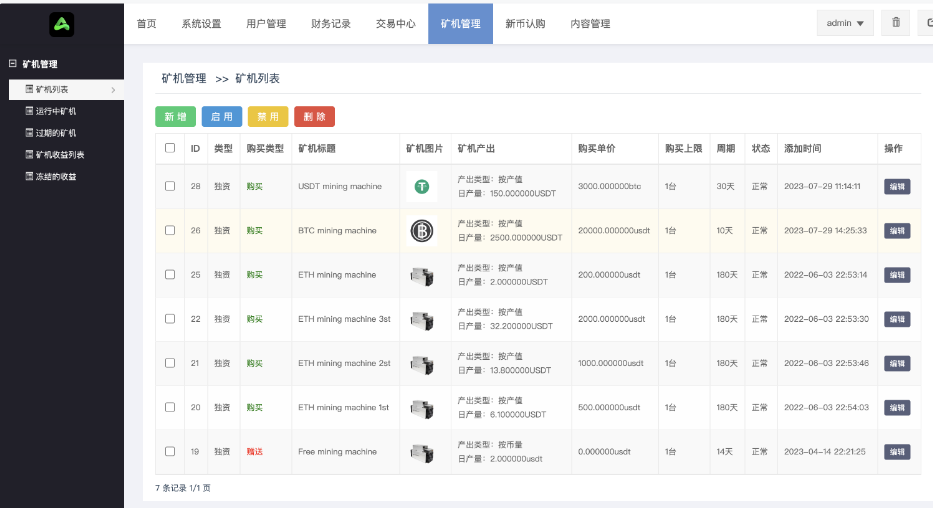The width and height of the screenshot is (933, 508).
Task: Click the list icon beside 过期的矿机
Action: 29,133
